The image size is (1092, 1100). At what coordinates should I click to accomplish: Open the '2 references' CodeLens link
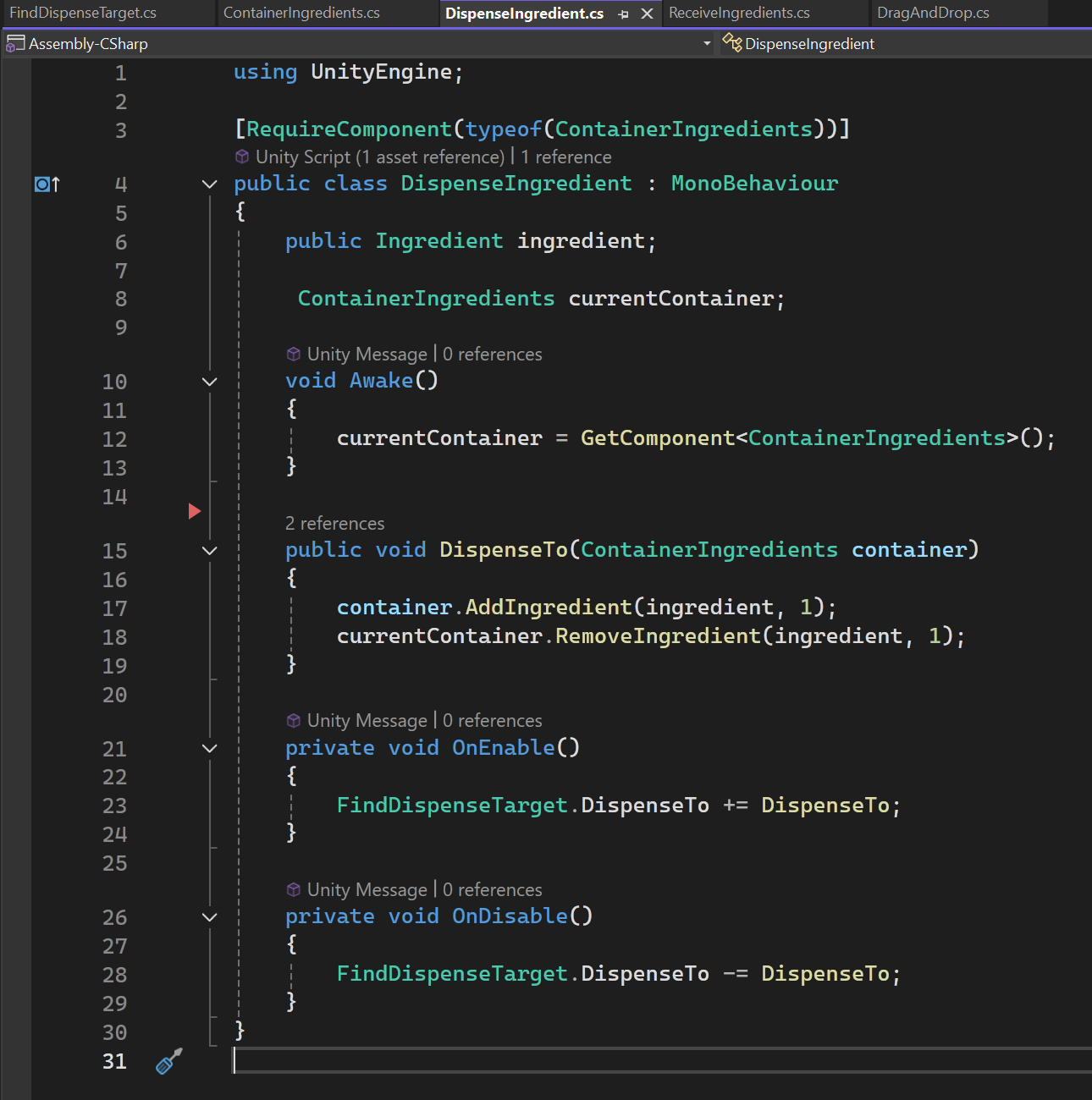pyautogui.click(x=334, y=523)
